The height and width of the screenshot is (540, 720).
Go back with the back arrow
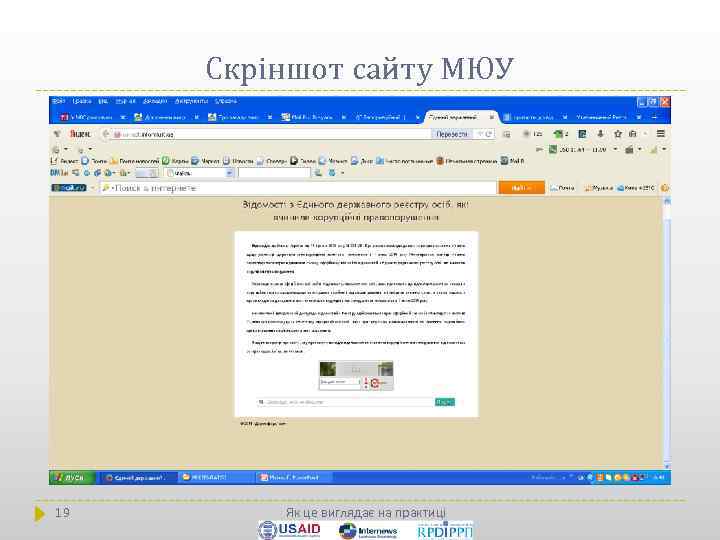(106, 134)
